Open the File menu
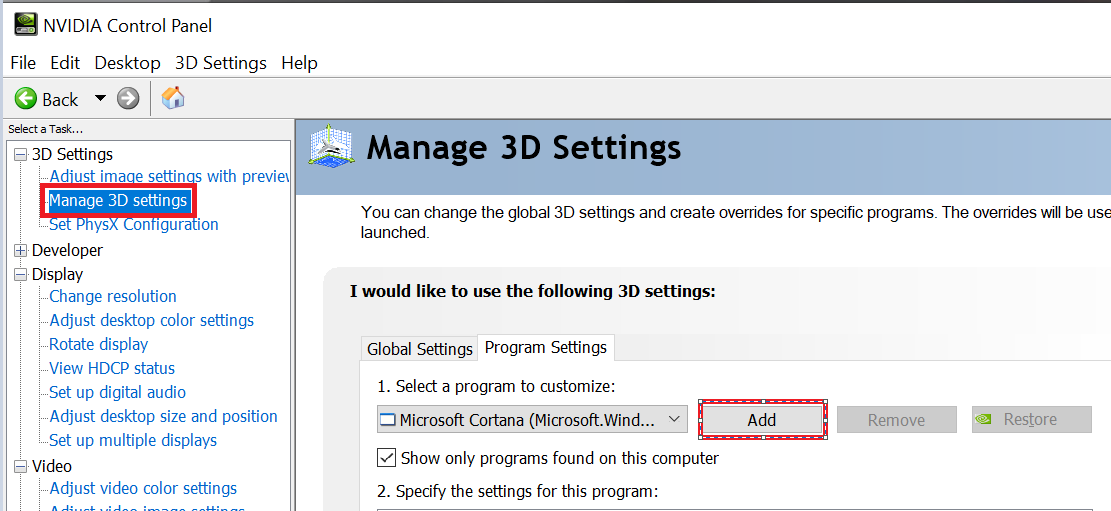 pyautogui.click(x=23, y=63)
